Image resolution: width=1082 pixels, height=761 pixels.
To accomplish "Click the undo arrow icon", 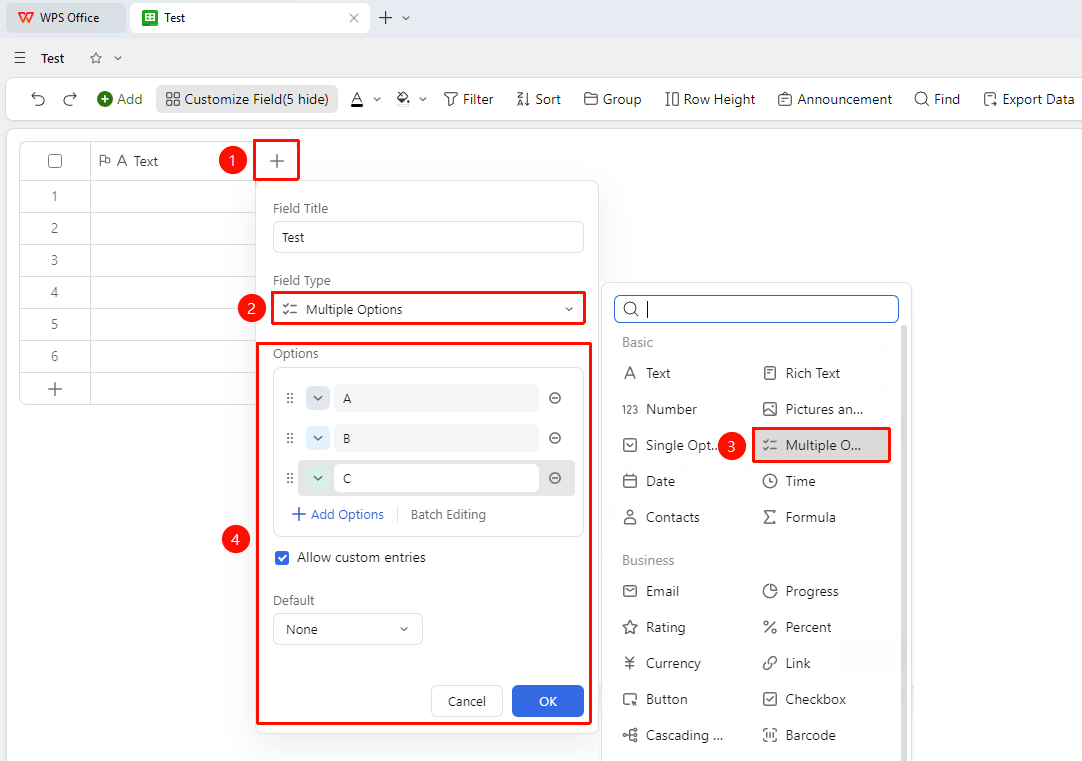I will (38, 99).
